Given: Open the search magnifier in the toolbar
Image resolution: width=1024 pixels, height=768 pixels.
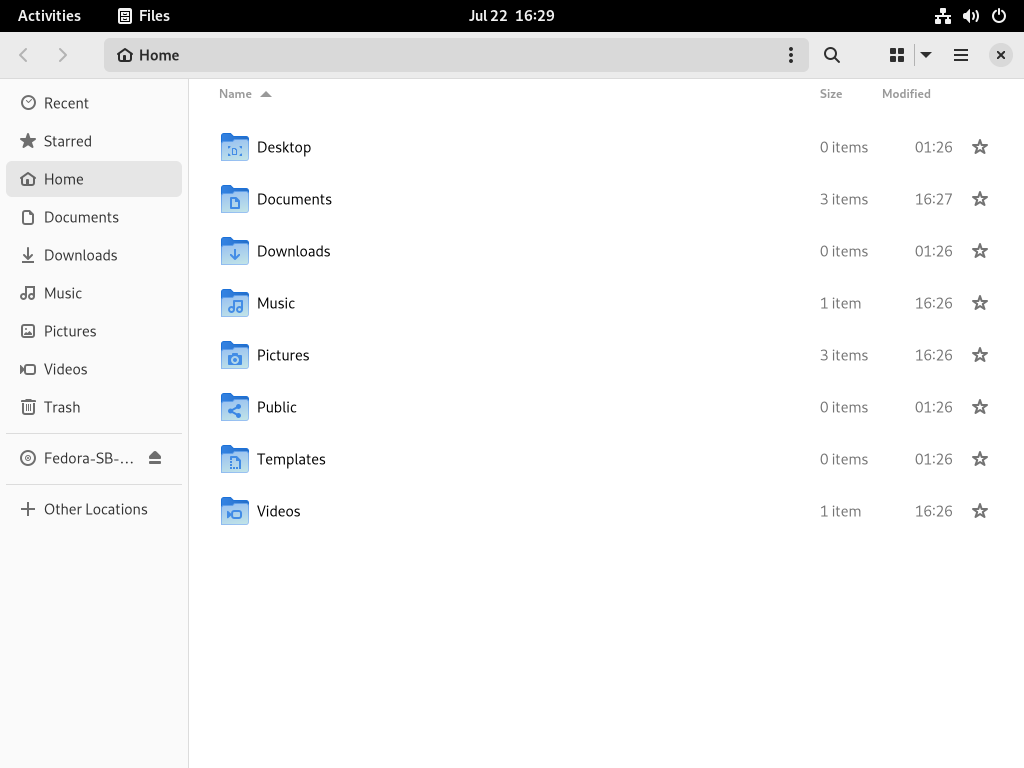Looking at the screenshot, I should click(x=831, y=55).
